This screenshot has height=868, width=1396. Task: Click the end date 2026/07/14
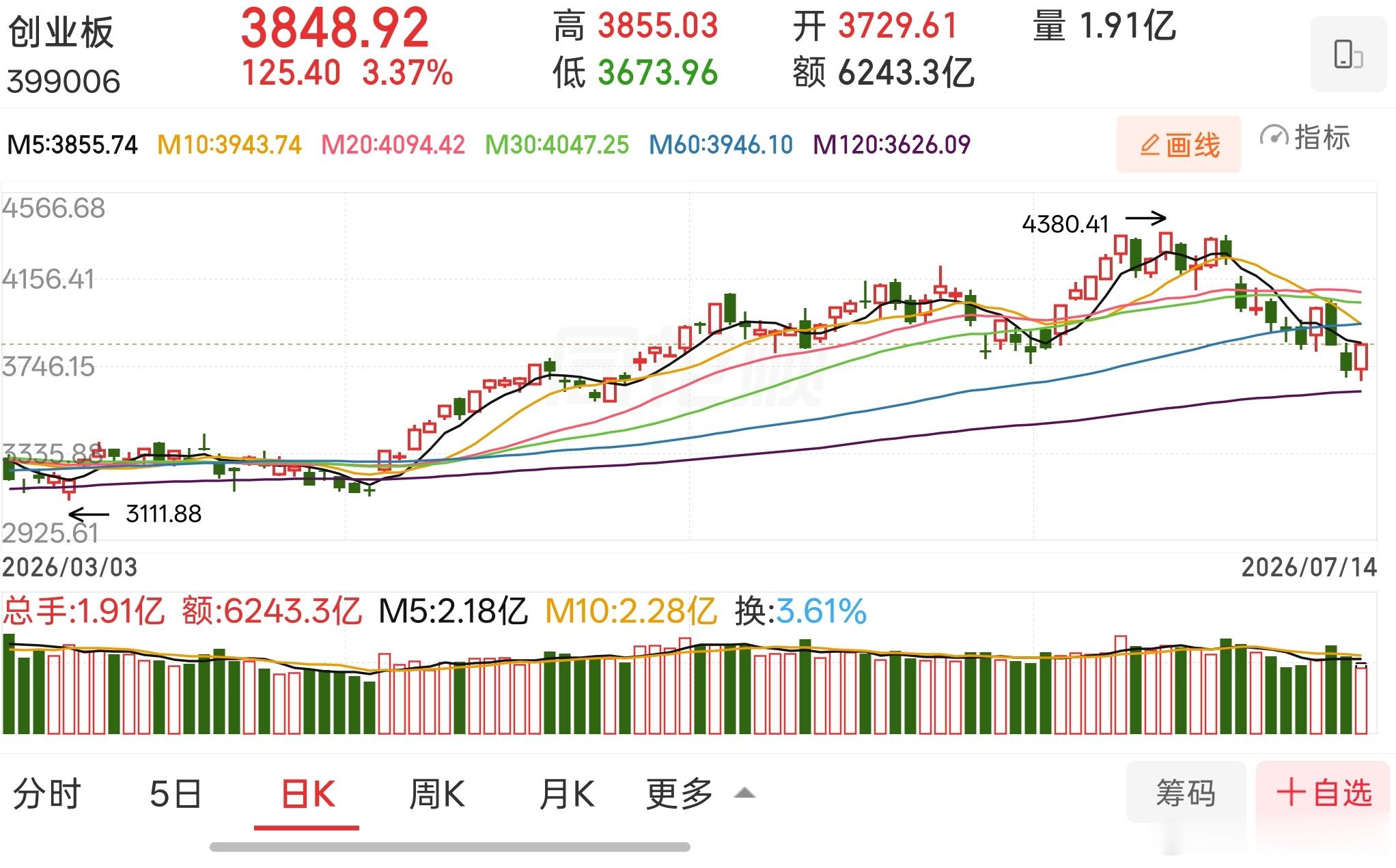[1309, 568]
